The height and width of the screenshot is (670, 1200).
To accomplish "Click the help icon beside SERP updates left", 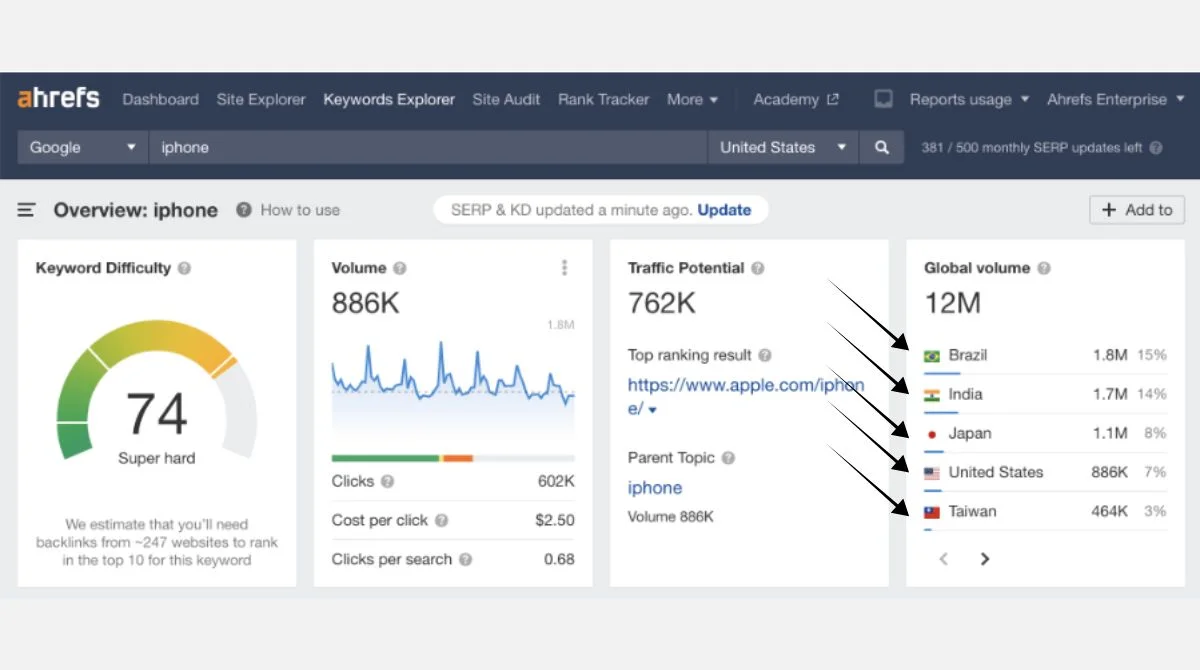I will coord(1156,147).
